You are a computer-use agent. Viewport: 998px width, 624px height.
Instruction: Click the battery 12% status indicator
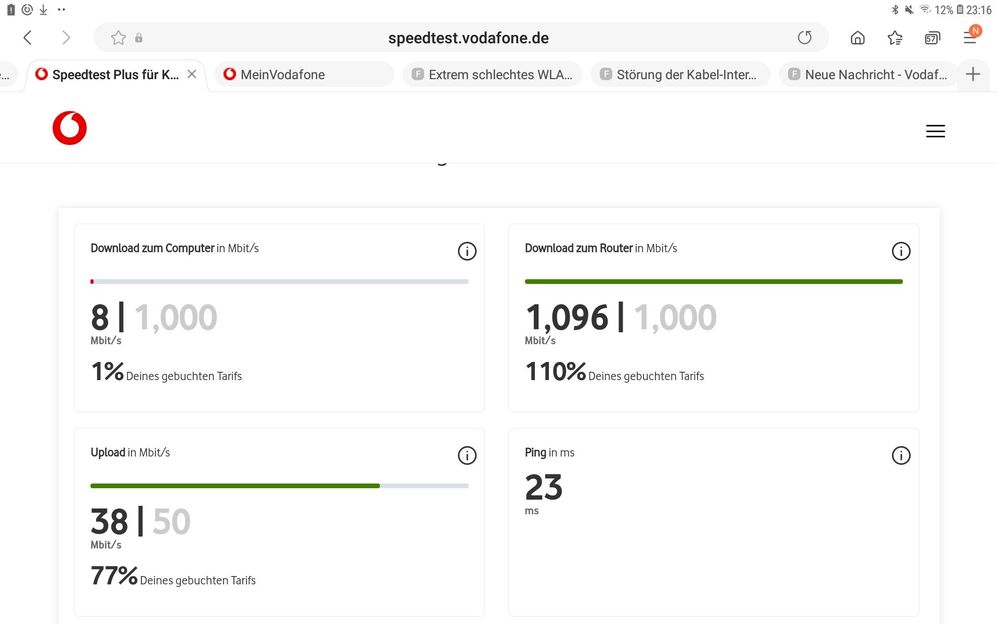949,10
